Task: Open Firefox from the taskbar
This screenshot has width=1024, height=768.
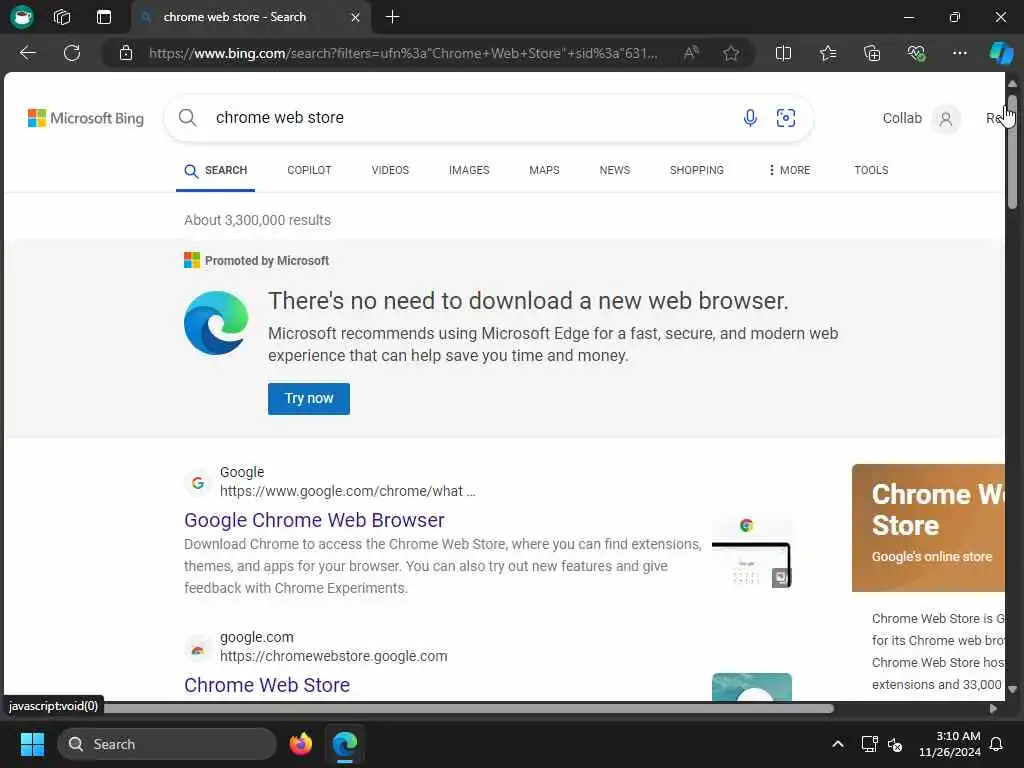Action: (x=300, y=744)
